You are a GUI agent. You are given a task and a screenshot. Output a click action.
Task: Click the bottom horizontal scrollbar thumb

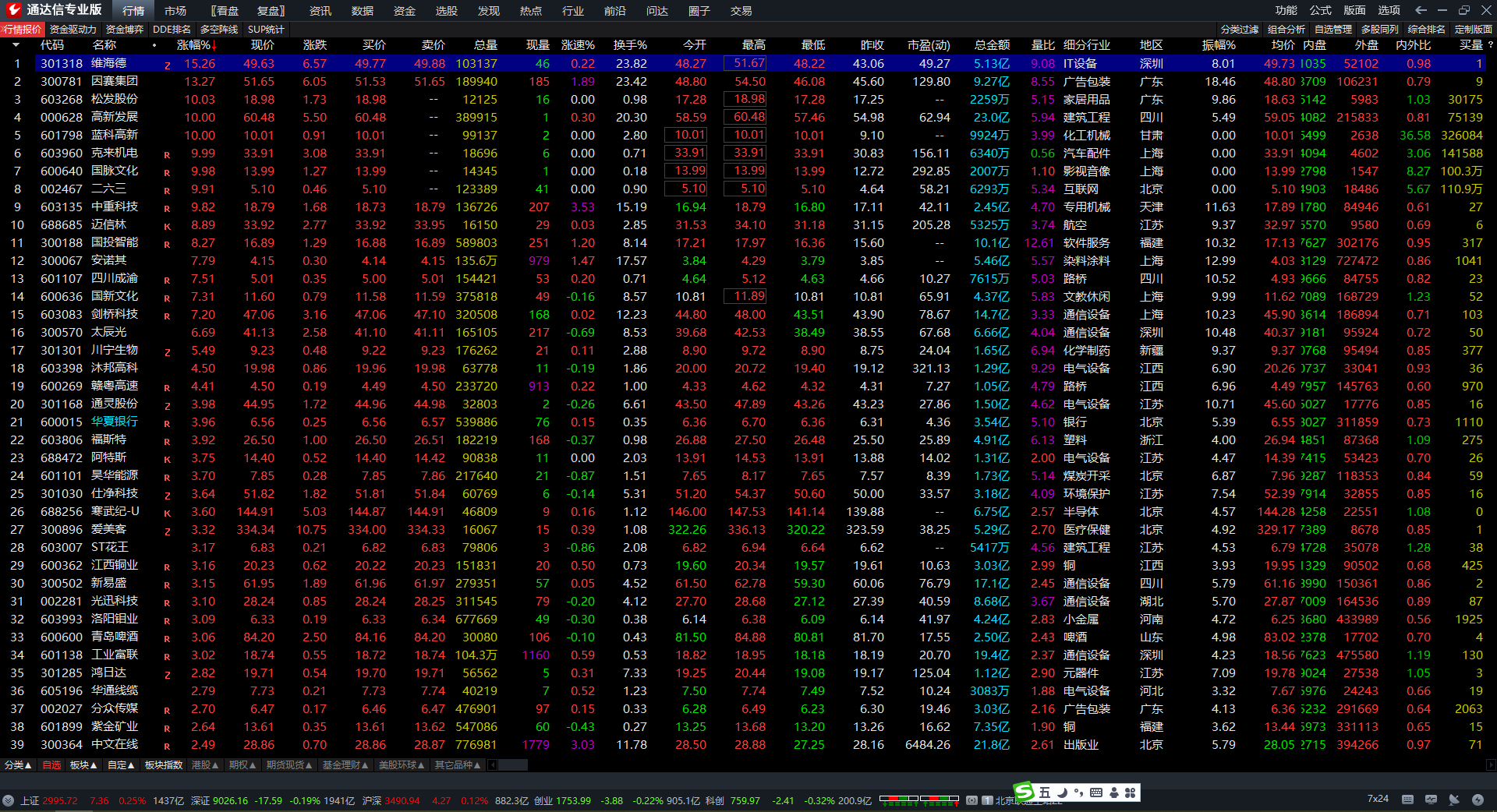coord(512,765)
